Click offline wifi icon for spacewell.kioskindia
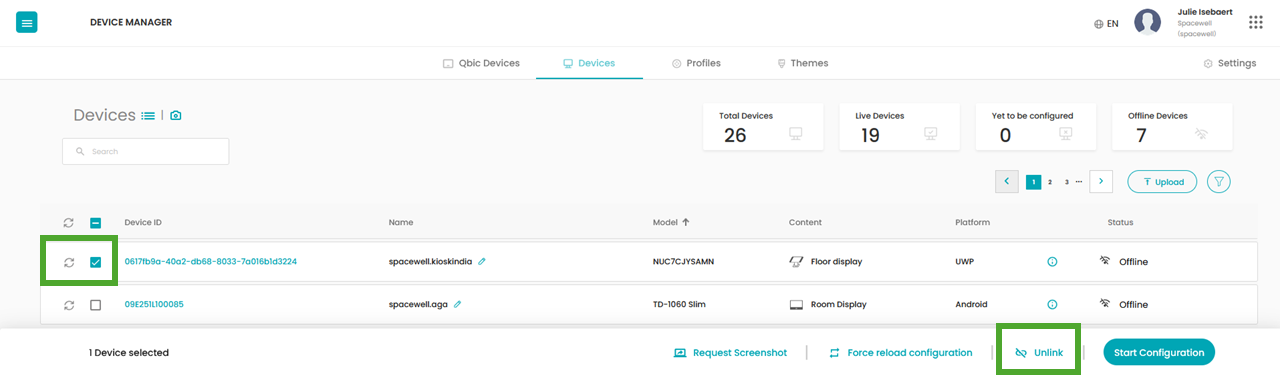1280x375 pixels. (x=1106, y=261)
